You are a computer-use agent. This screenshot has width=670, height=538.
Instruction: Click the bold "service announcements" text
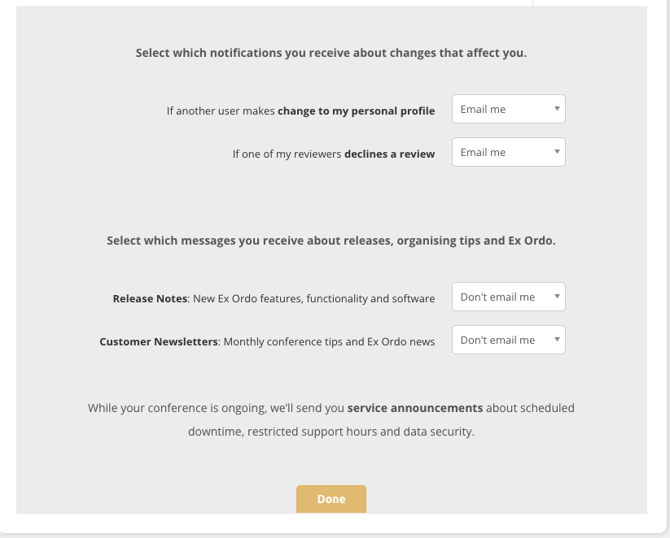(415, 408)
